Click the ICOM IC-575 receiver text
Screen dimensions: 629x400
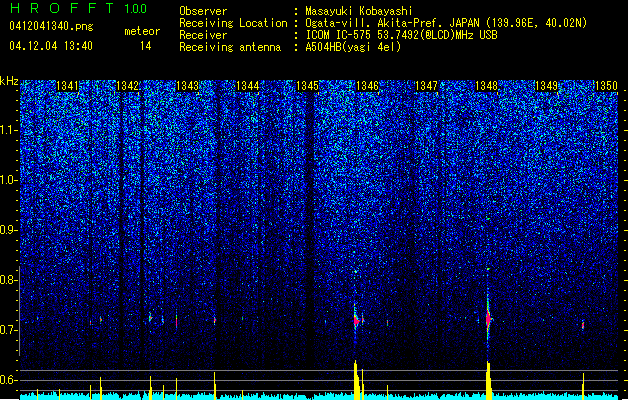[402, 35]
